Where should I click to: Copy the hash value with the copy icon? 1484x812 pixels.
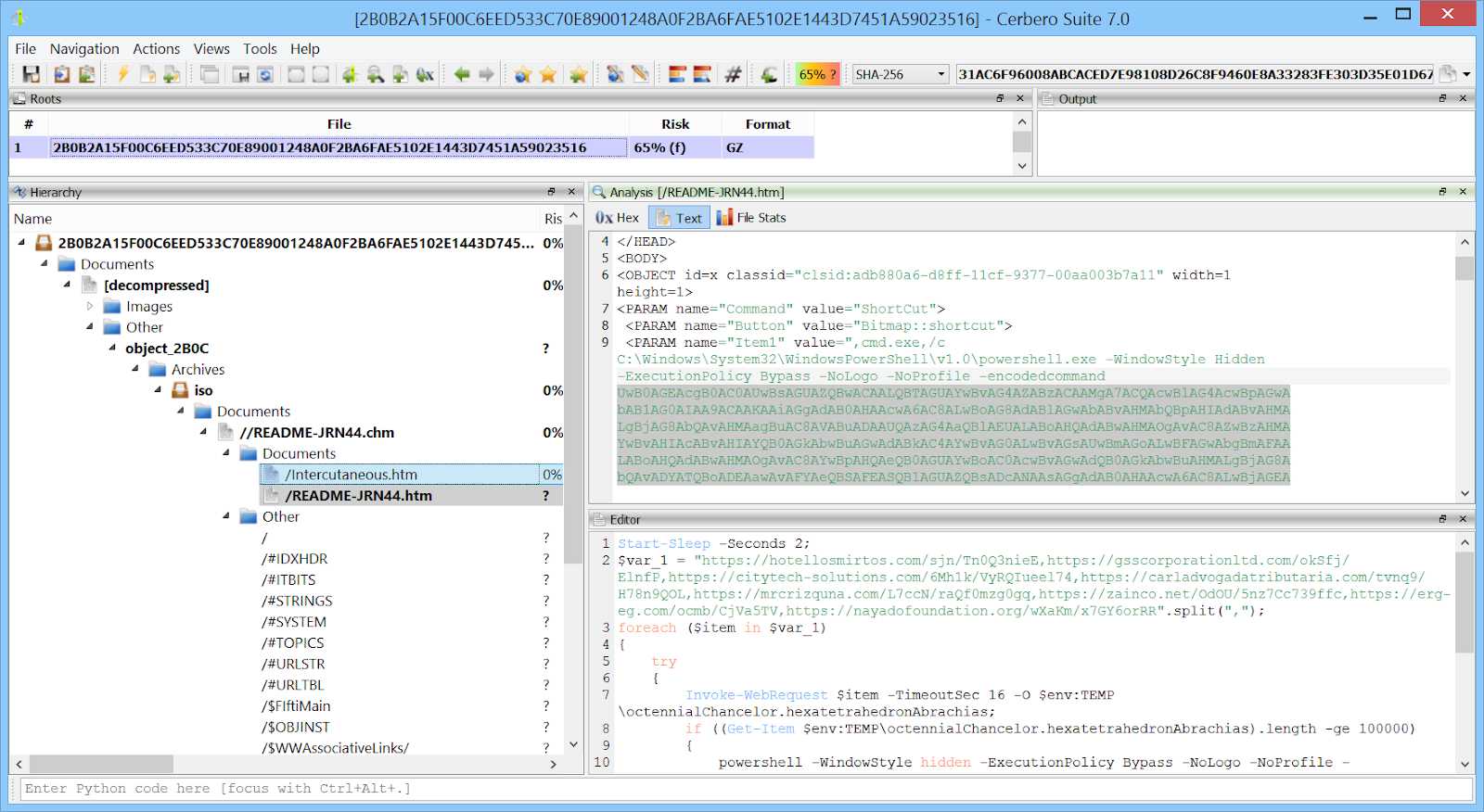tap(1447, 74)
